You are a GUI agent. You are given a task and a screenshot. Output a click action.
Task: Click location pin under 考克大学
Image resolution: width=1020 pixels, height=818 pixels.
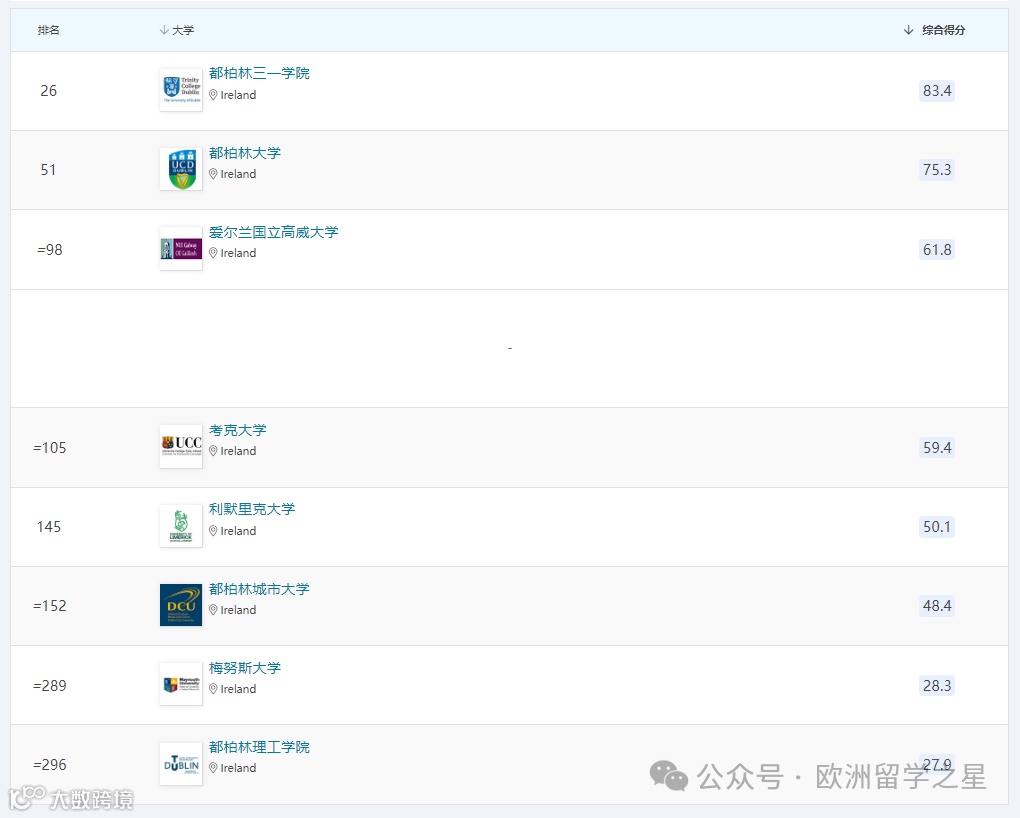pyautogui.click(x=213, y=451)
